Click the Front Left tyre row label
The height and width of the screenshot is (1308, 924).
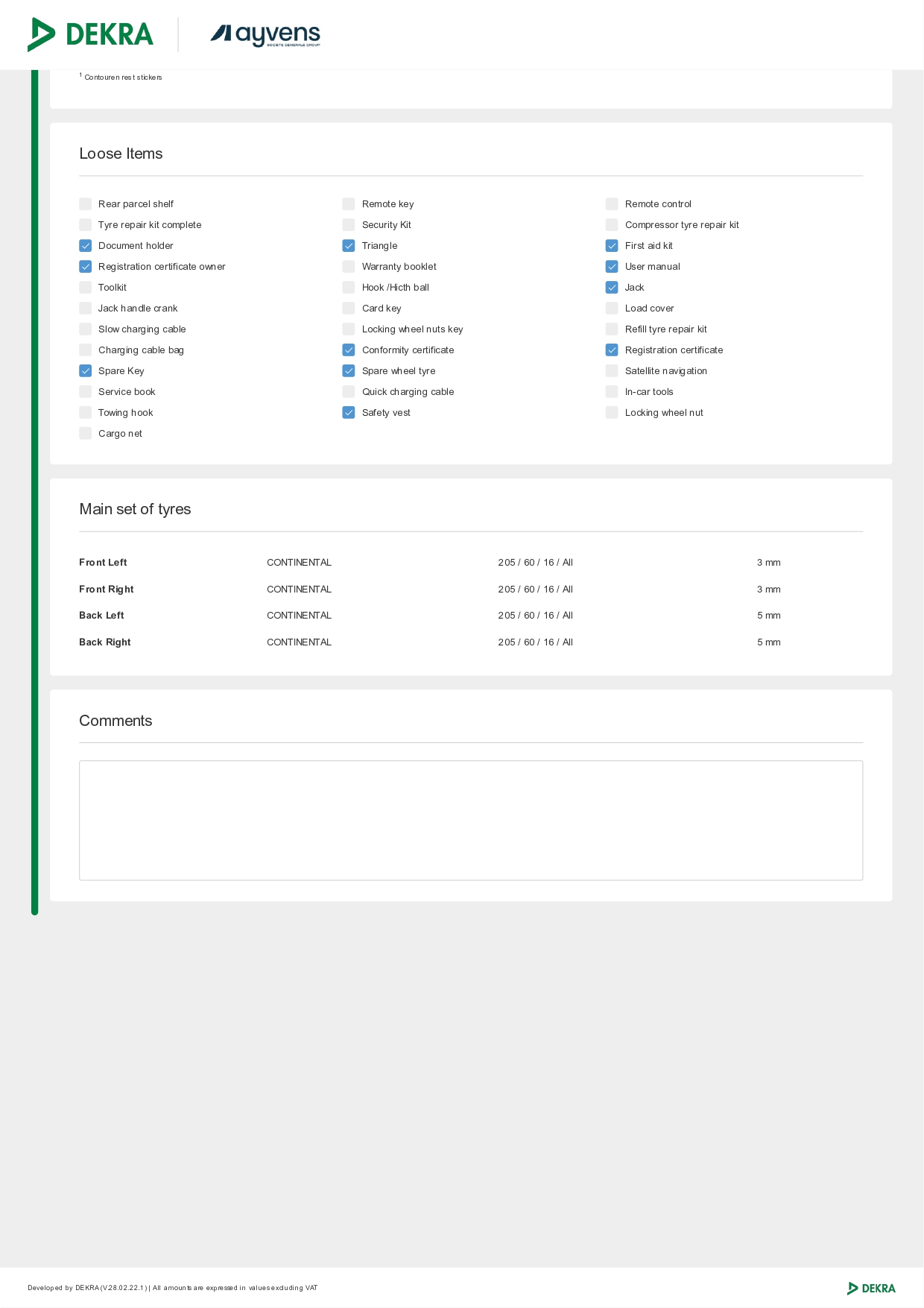coord(103,563)
